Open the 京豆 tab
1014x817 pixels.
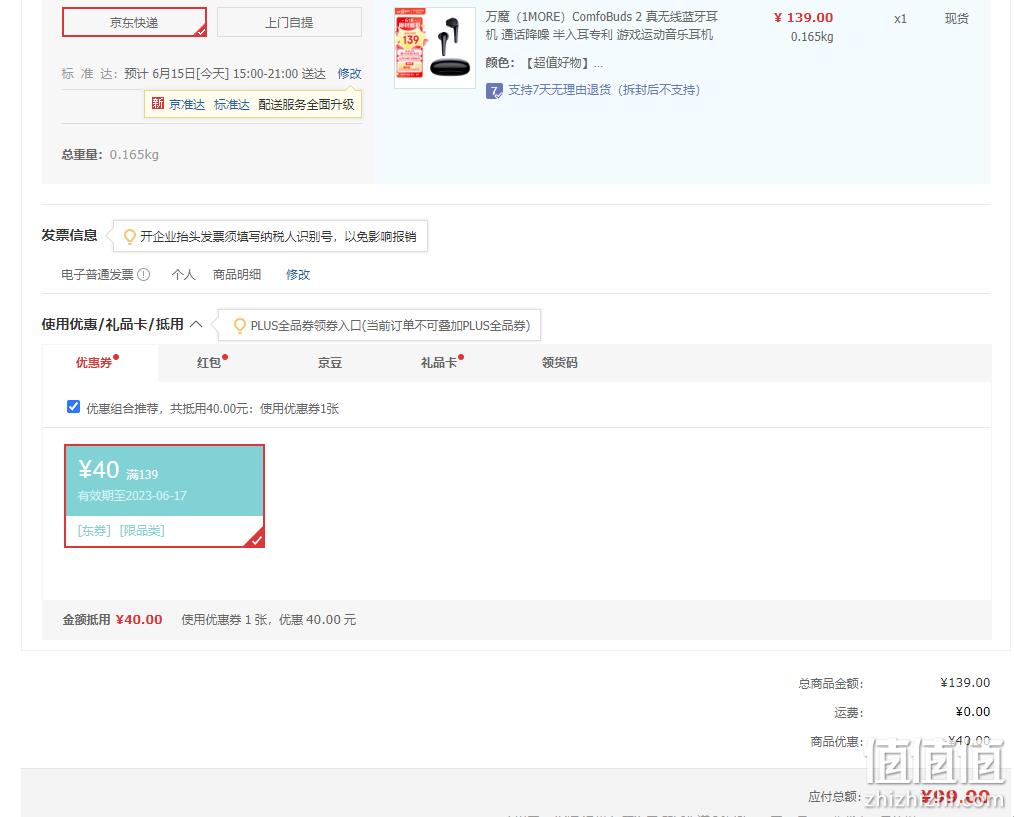coord(330,363)
